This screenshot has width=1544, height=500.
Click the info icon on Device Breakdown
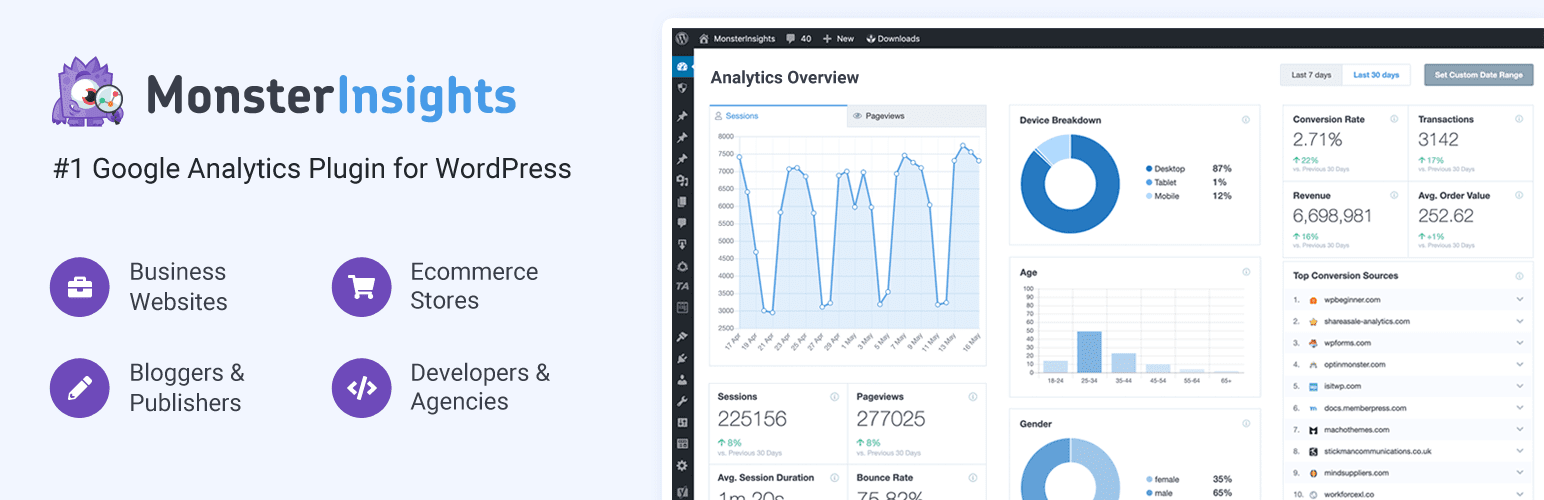click(x=1245, y=120)
